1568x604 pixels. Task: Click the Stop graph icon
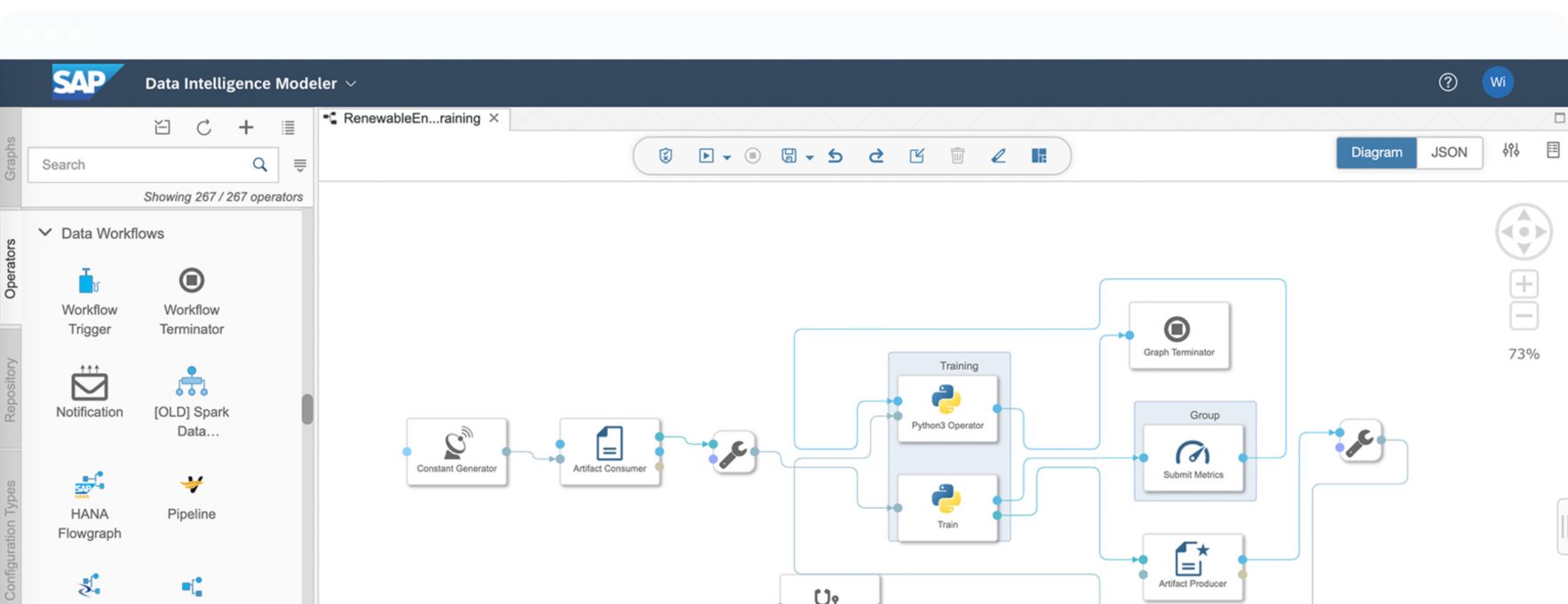pyautogui.click(x=753, y=155)
